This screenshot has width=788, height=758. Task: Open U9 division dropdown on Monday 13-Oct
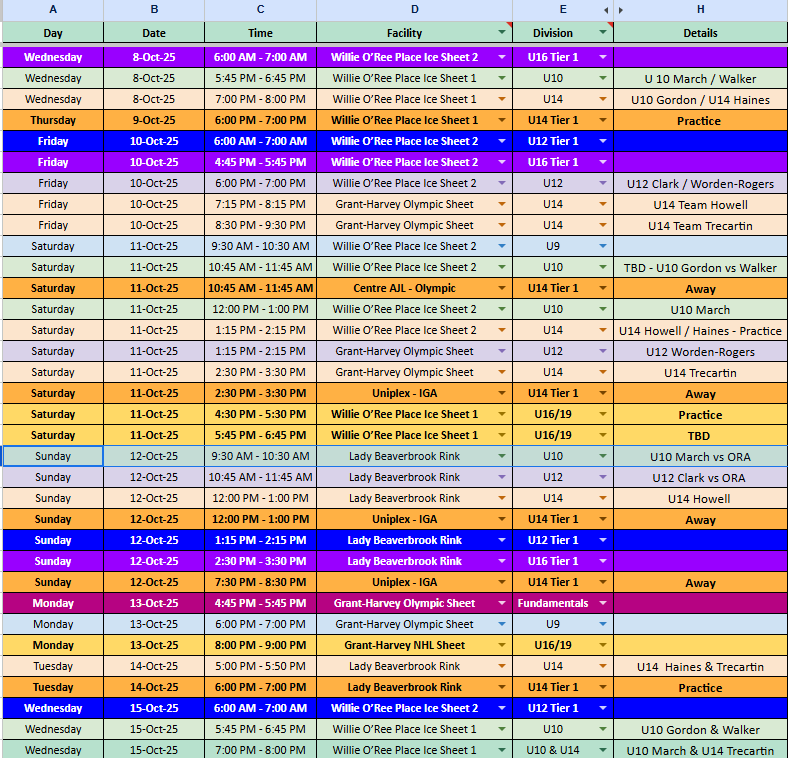pos(602,624)
